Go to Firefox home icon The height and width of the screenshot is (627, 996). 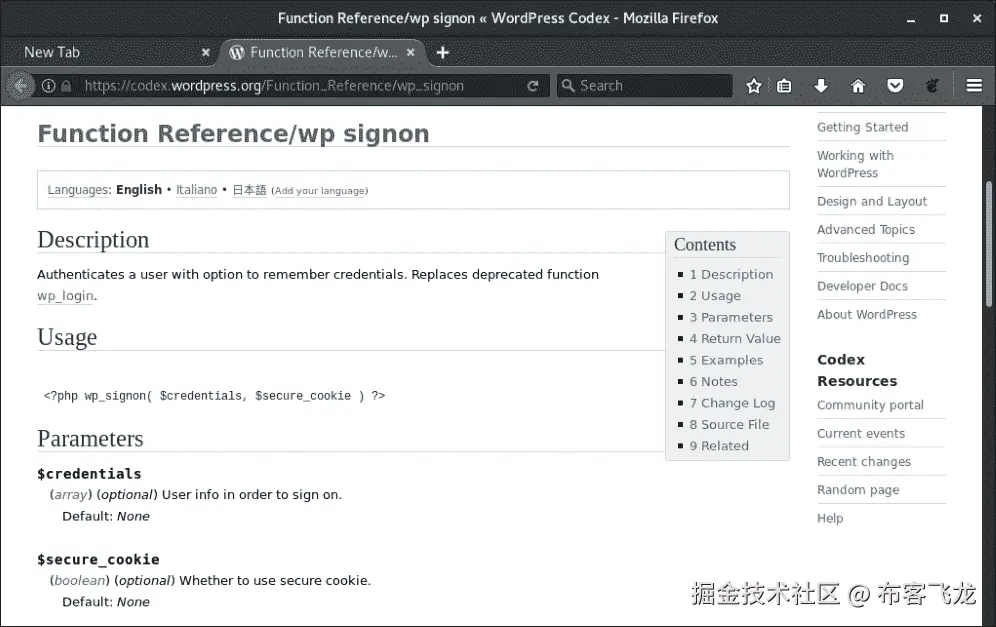(x=858, y=86)
